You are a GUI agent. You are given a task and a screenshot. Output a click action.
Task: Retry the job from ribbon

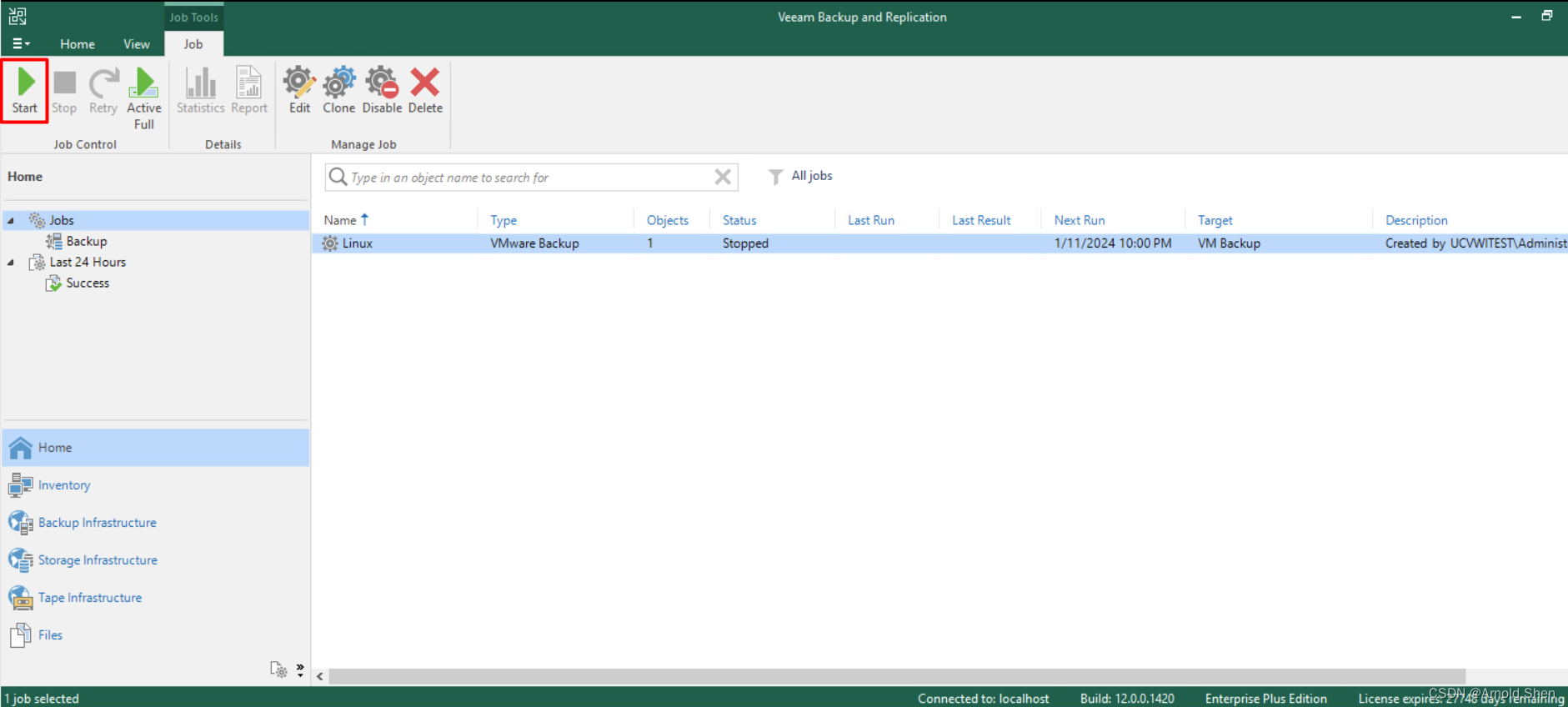[103, 91]
